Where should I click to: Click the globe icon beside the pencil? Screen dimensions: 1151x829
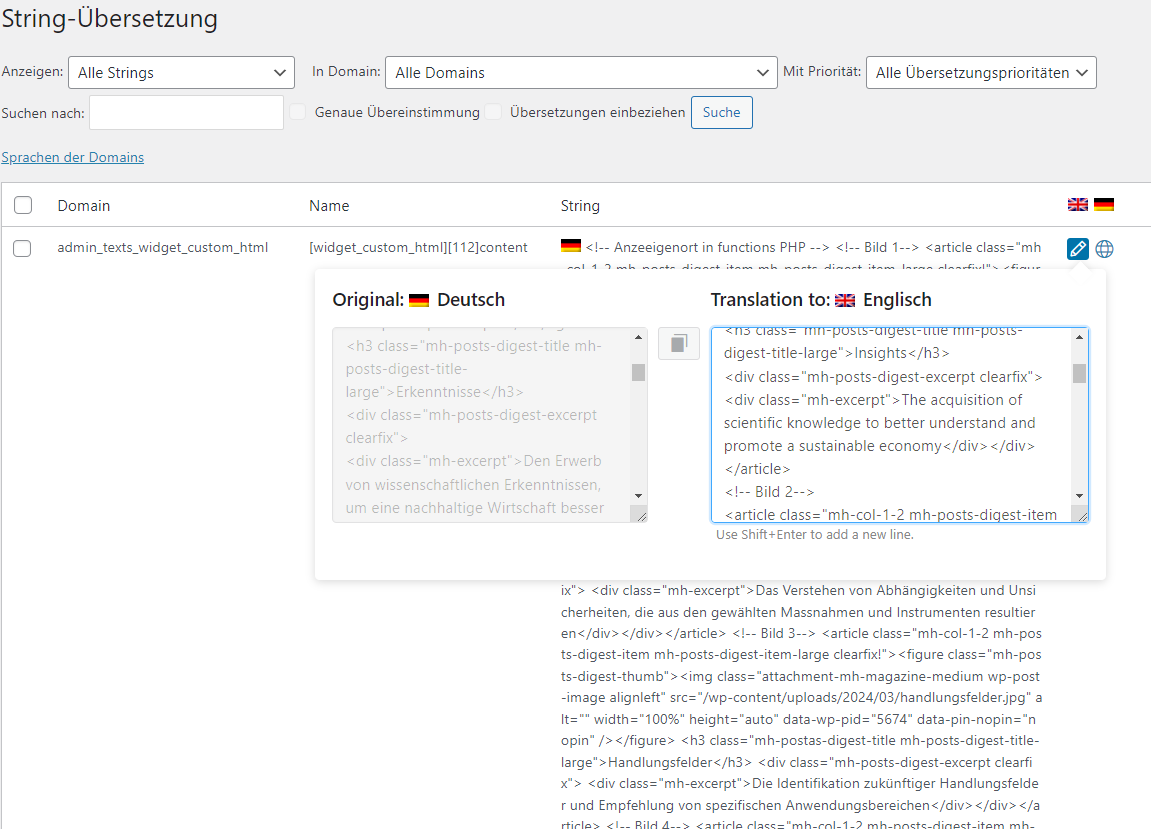(1104, 249)
